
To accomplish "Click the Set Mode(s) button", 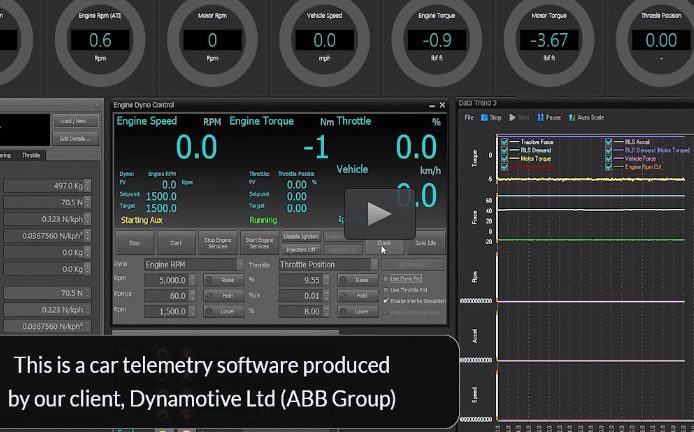I will coord(412,265).
